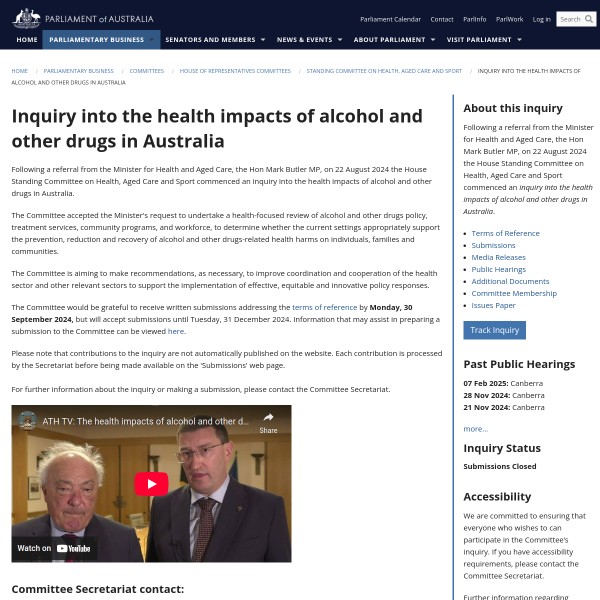Viewport: 600px width, 600px height.
Task: Open Parliament Calendar link
Action: click(390, 19)
